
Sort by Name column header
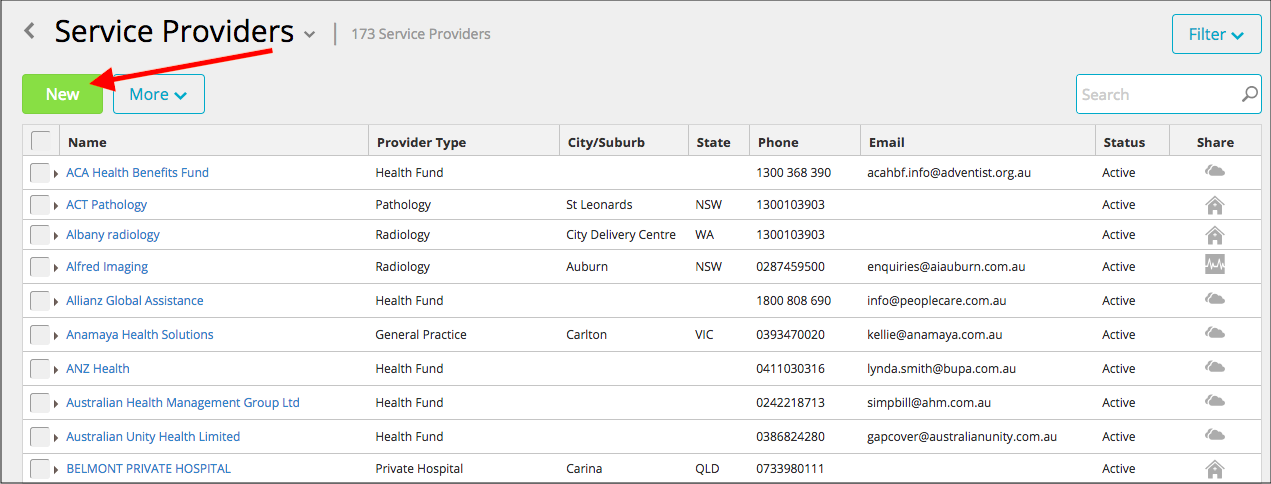click(x=87, y=142)
